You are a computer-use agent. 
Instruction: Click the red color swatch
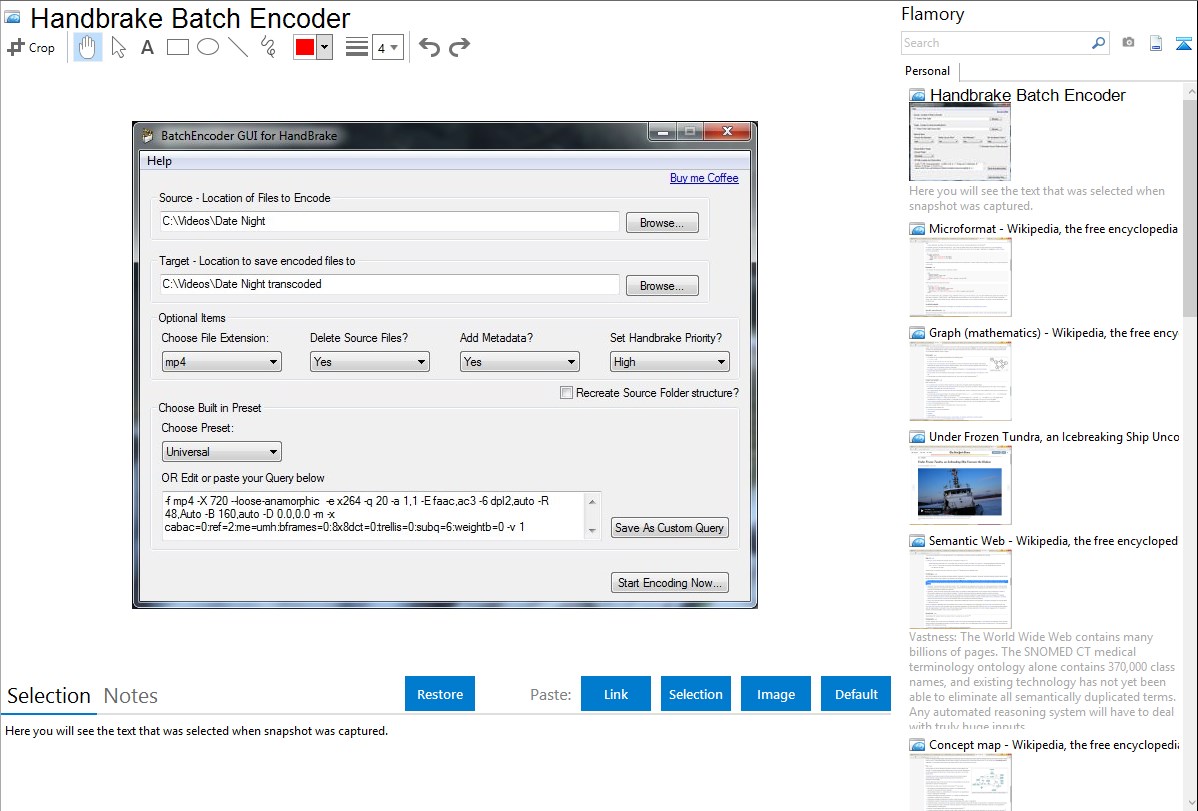[x=305, y=47]
